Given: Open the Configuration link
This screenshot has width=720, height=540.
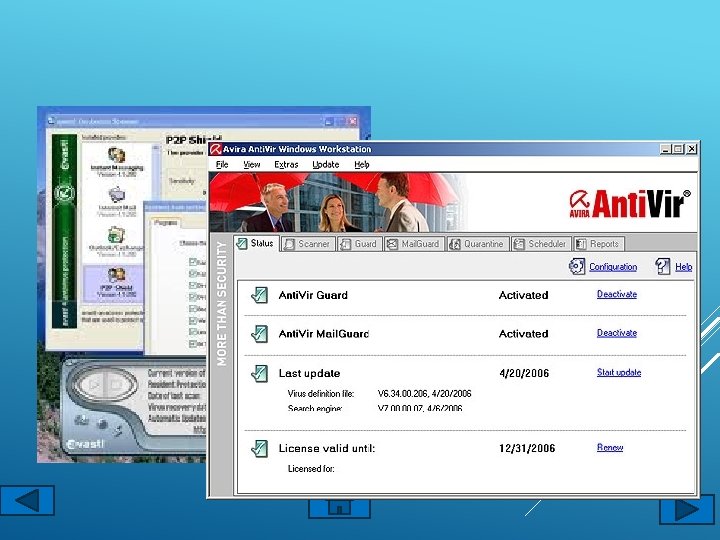Looking at the screenshot, I should point(613,267).
